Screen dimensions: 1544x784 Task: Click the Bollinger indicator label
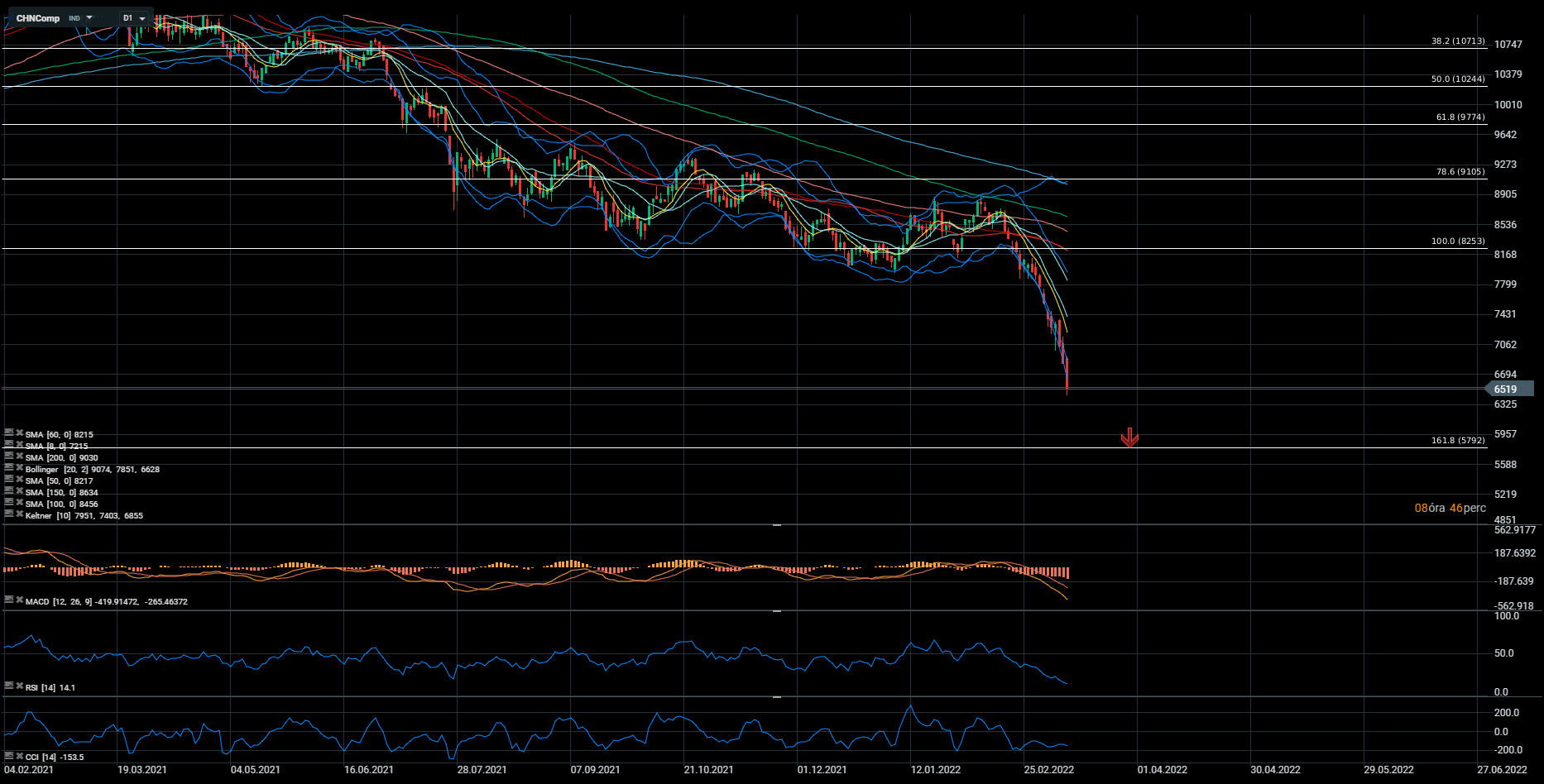point(41,470)
